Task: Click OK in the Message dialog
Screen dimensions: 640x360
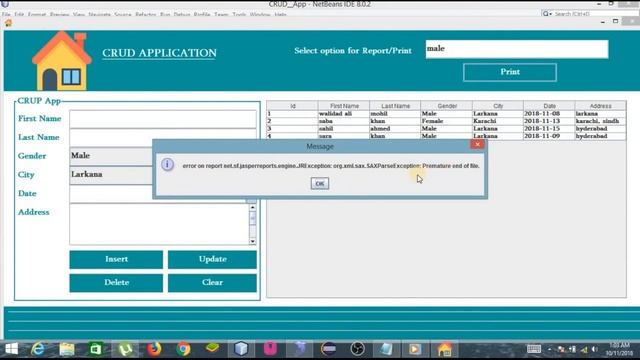Action: [320, 184]
